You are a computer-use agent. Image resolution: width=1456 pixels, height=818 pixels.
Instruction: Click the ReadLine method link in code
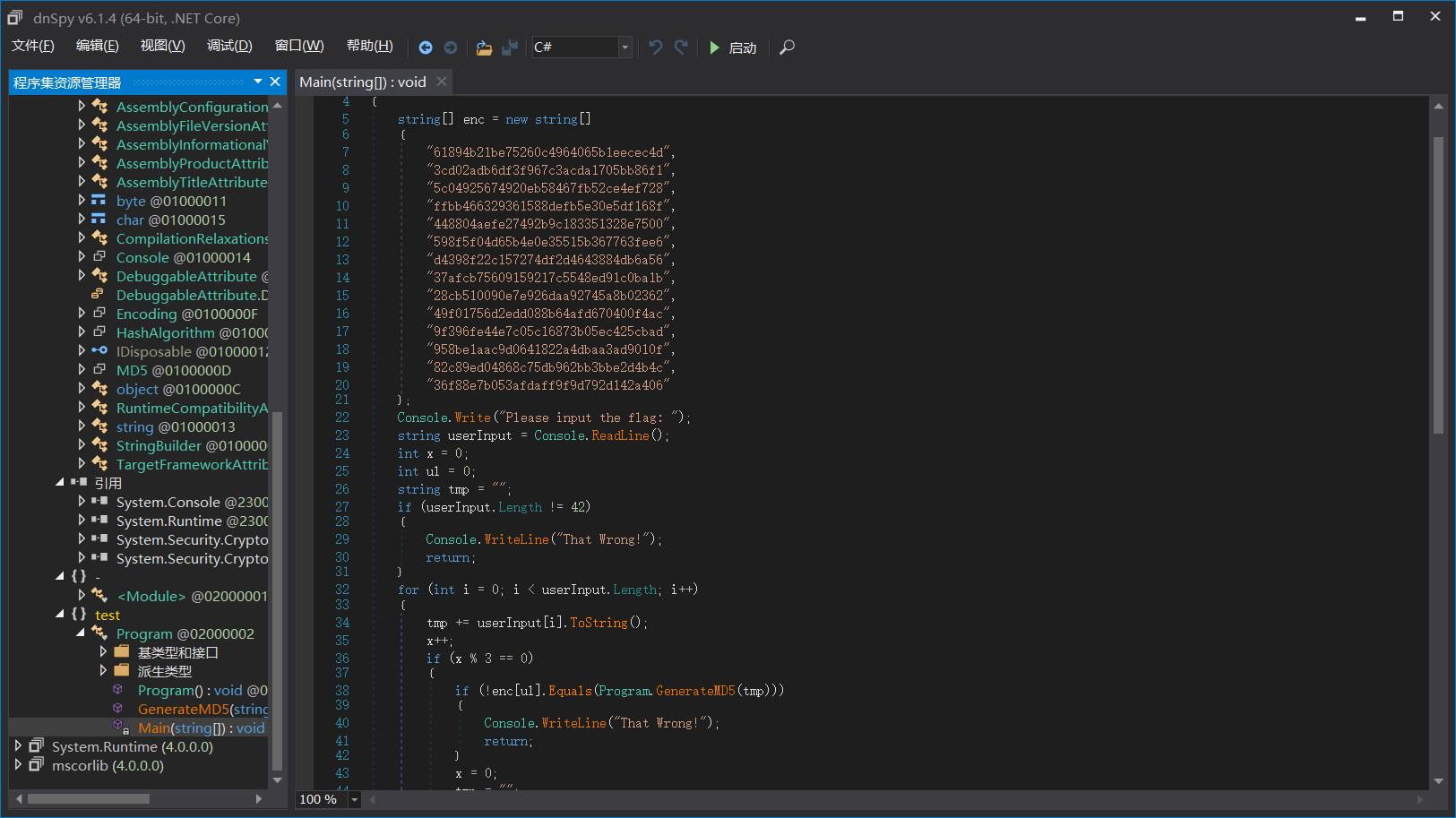point(620,435)
